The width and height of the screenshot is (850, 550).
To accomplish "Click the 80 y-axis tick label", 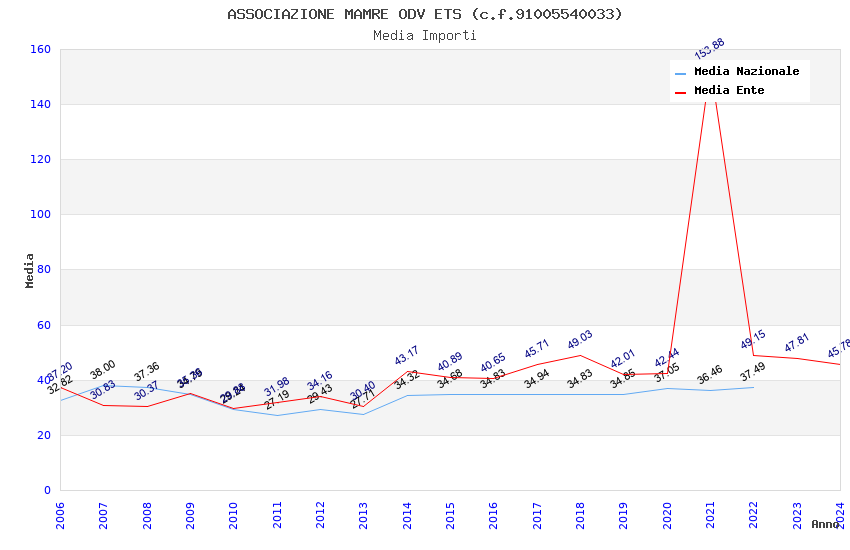I will point(44,269).
